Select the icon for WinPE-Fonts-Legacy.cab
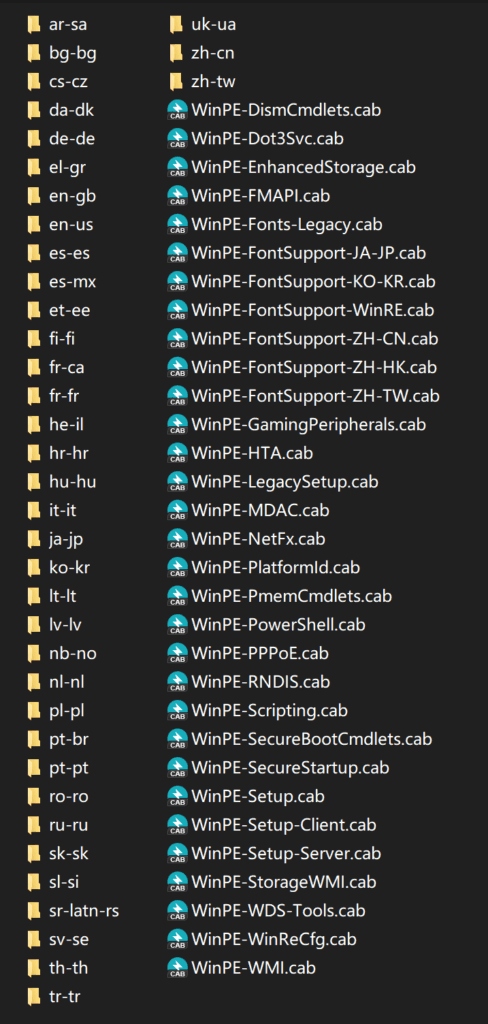 point(177,225)
